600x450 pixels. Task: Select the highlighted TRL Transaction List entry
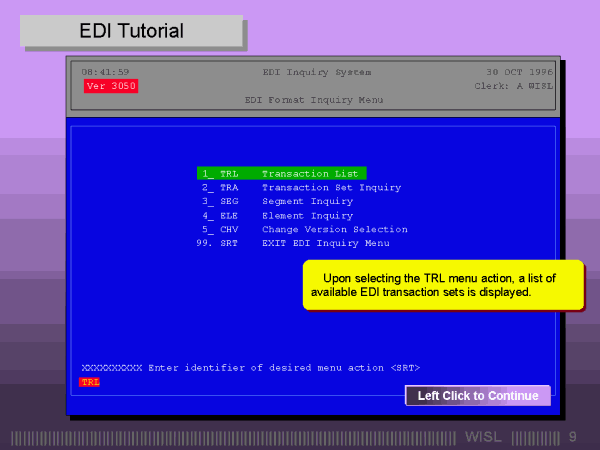[x=282, y=173]
